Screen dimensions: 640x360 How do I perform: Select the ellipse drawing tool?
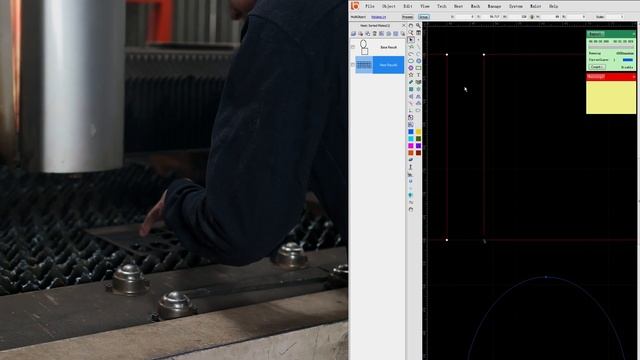click(411, 61)
